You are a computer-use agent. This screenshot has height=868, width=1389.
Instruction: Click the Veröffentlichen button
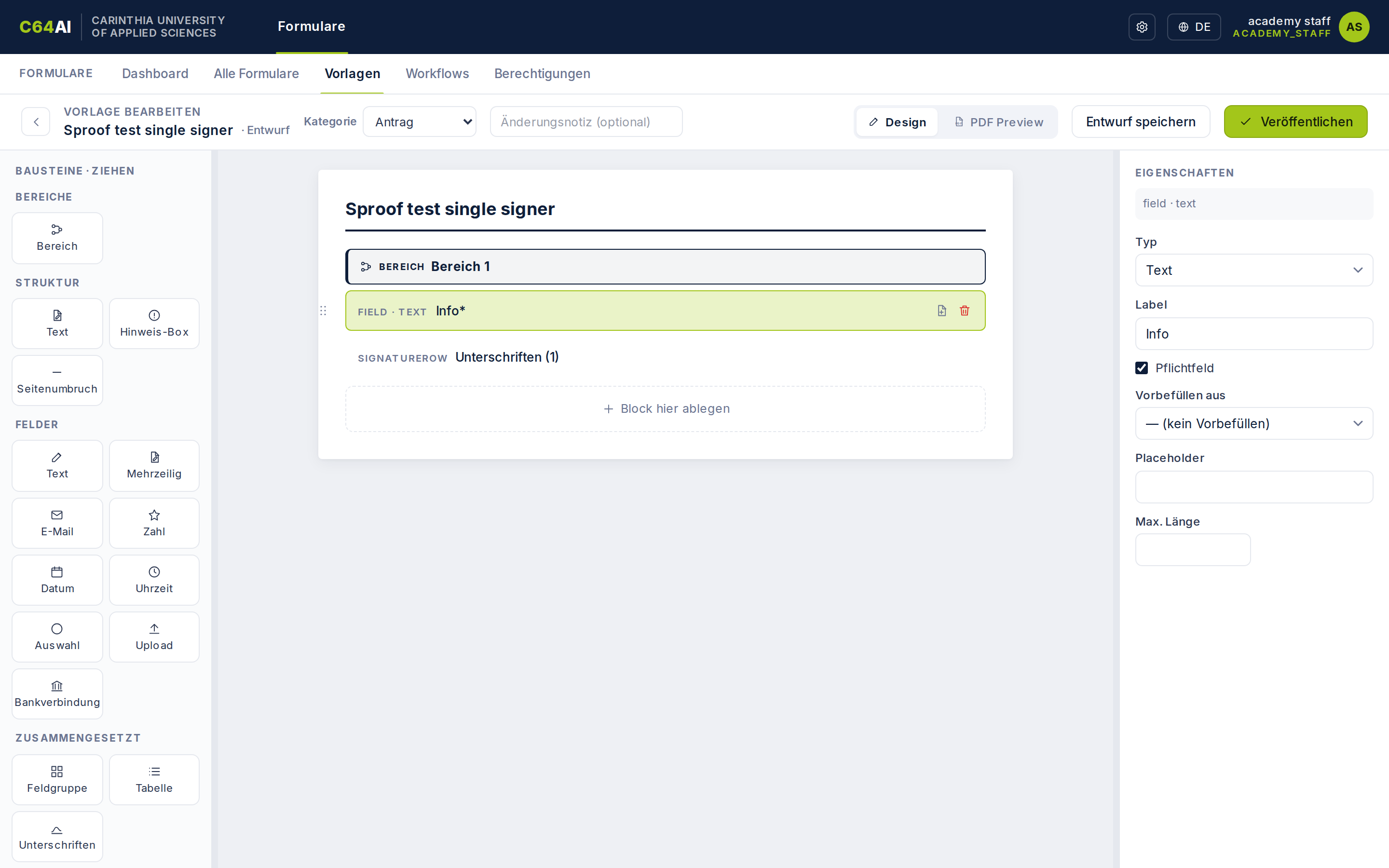(x=1295, y=122)
